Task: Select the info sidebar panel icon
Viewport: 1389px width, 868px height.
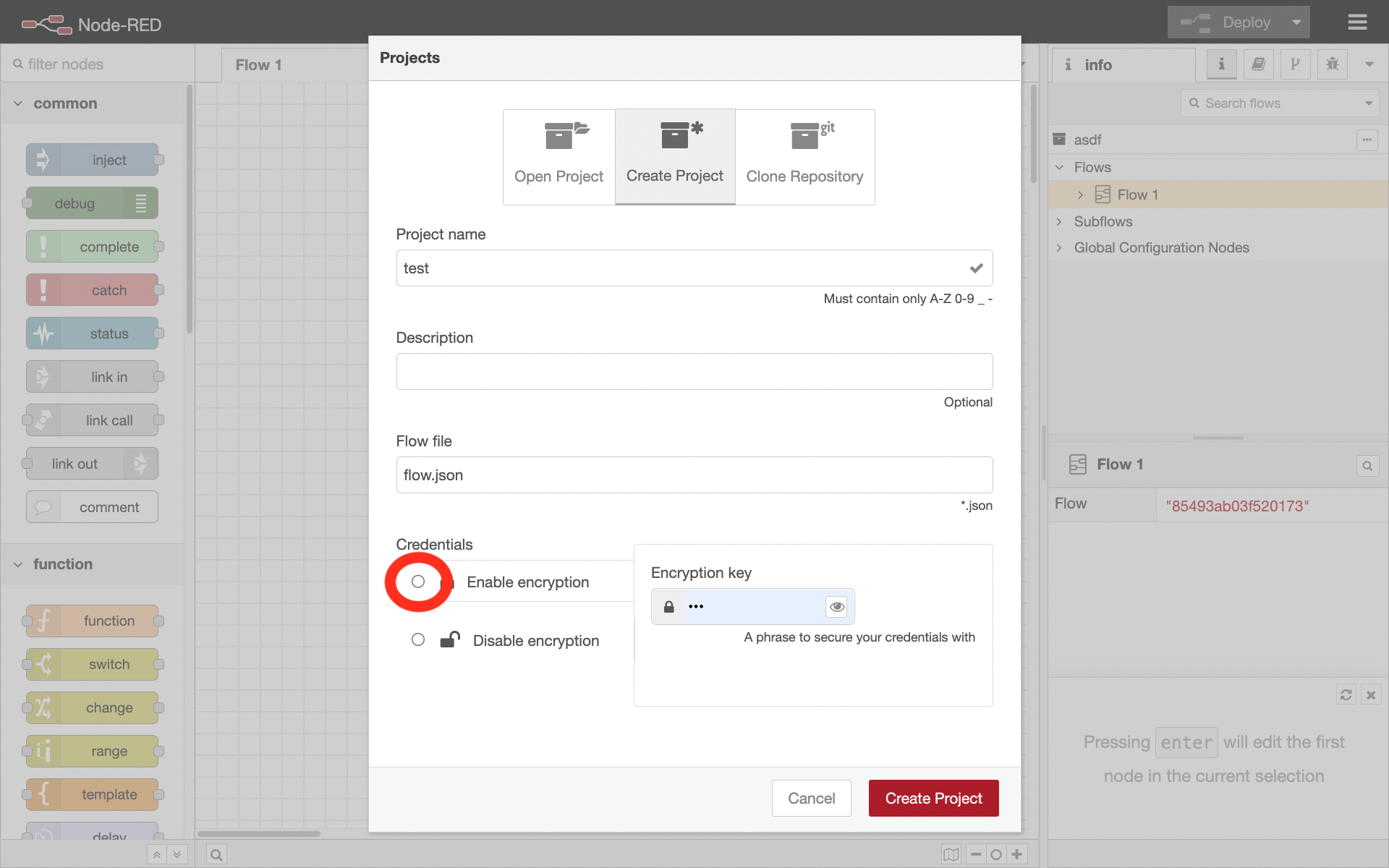Action: pyautogui.click(x=1221, y=64)
